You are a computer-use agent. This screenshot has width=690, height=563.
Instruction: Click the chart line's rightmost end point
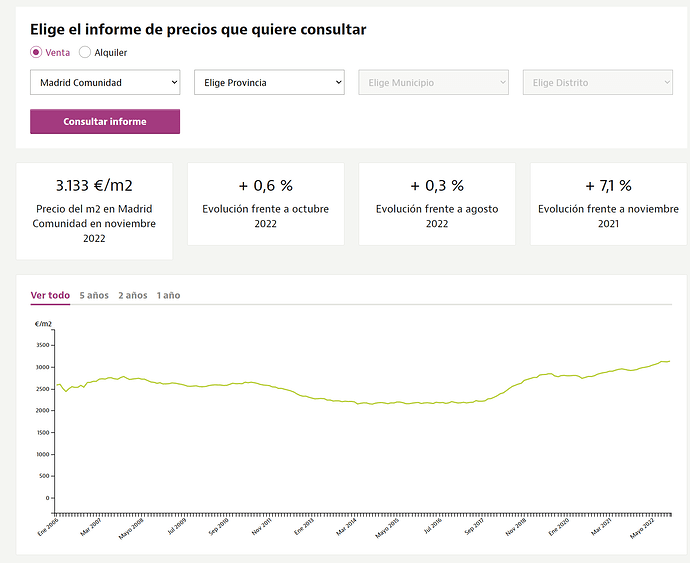669,361
